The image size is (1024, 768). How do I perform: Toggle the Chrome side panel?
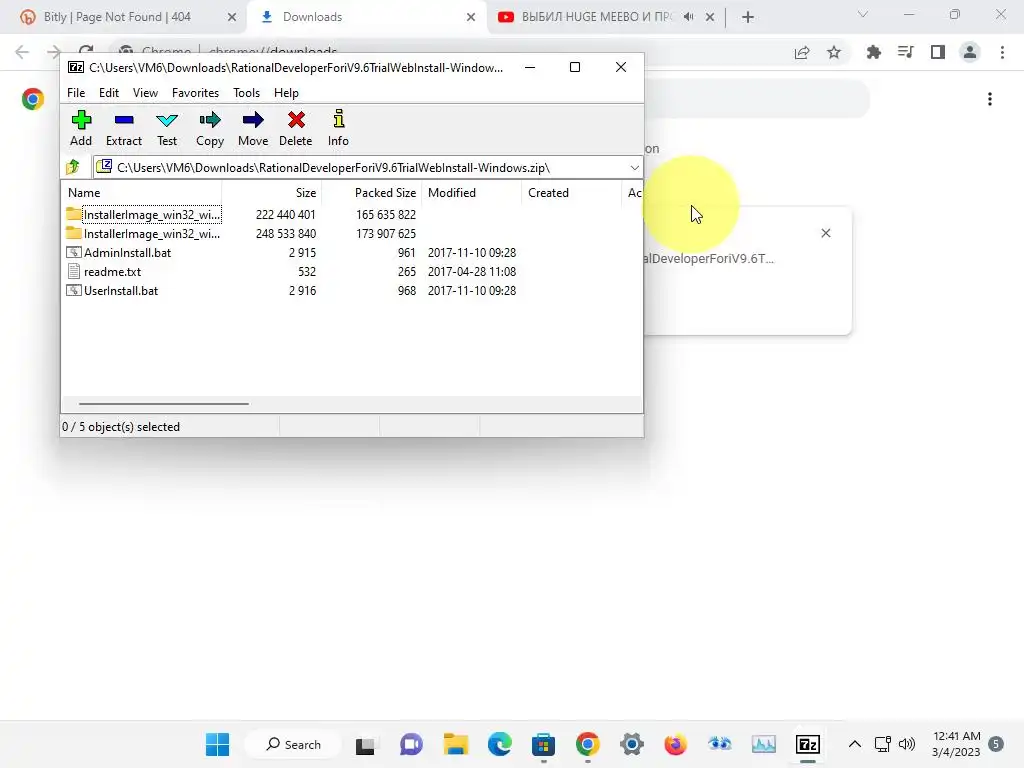[x=938, y=52]
